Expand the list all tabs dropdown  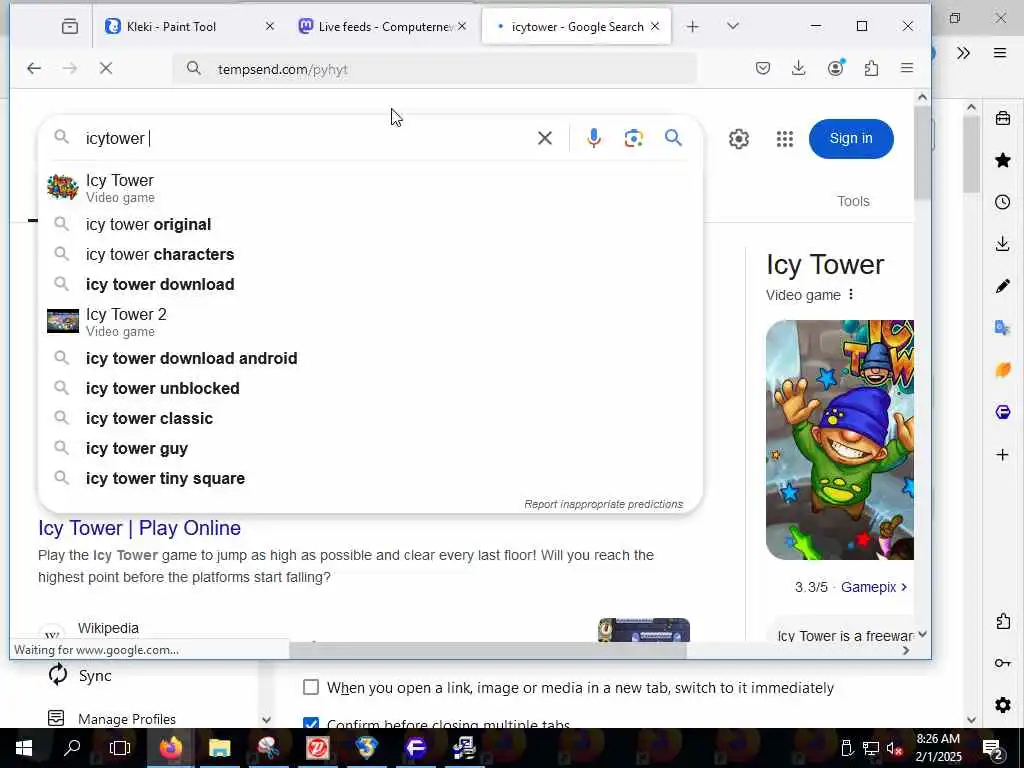coord(733,26)
